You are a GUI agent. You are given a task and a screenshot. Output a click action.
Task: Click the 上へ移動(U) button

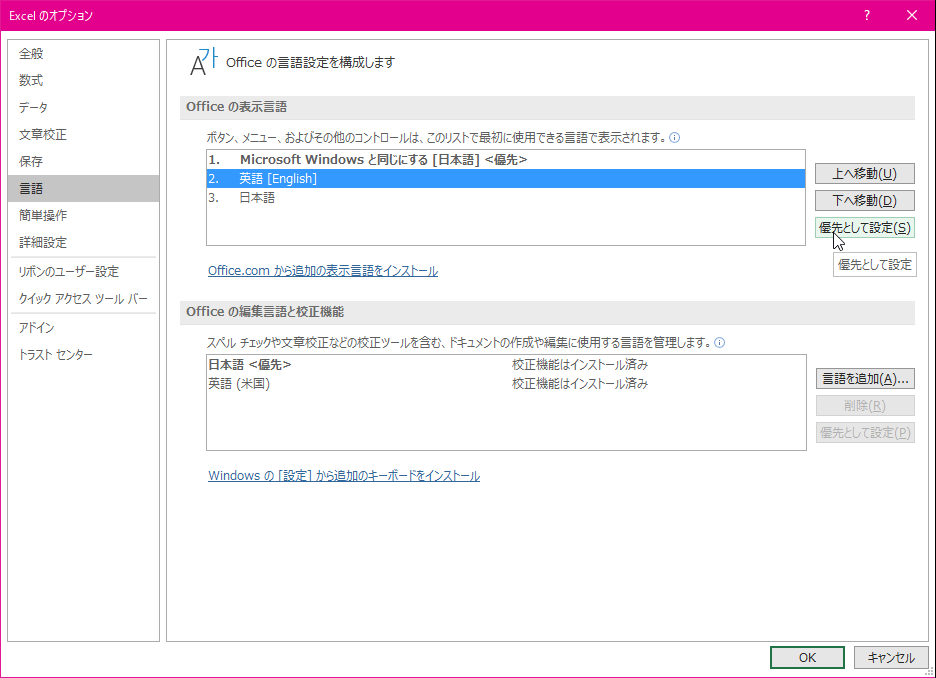point(864,174)
